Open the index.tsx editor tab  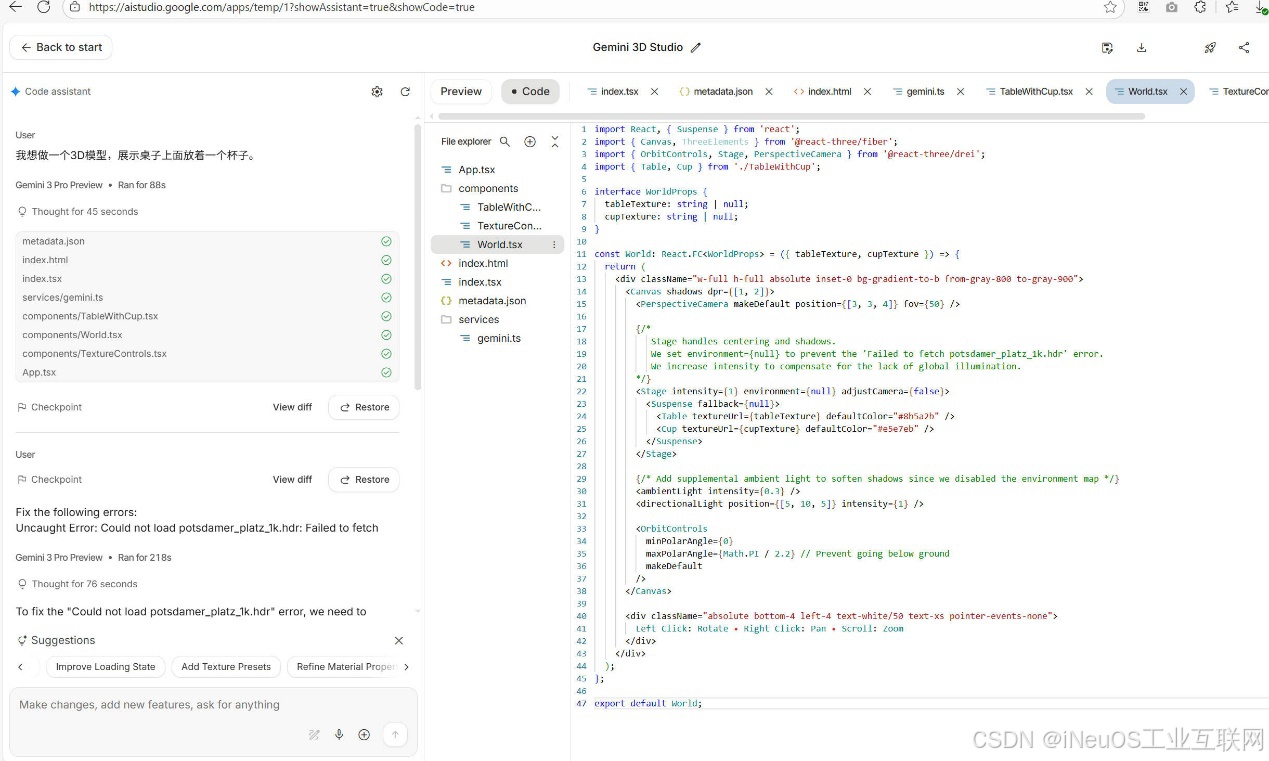point(619,91)
